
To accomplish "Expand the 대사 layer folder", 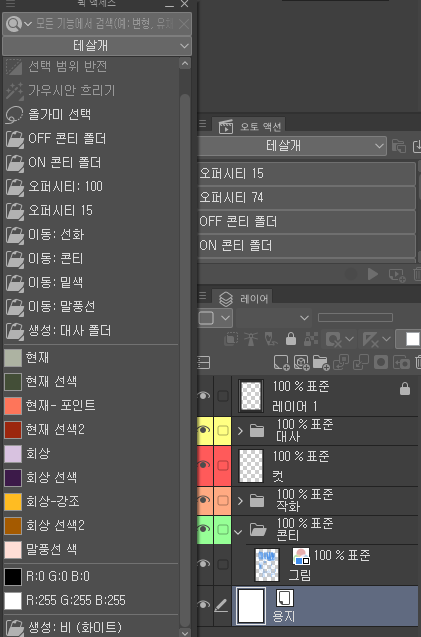I will (x=240, y=430).
